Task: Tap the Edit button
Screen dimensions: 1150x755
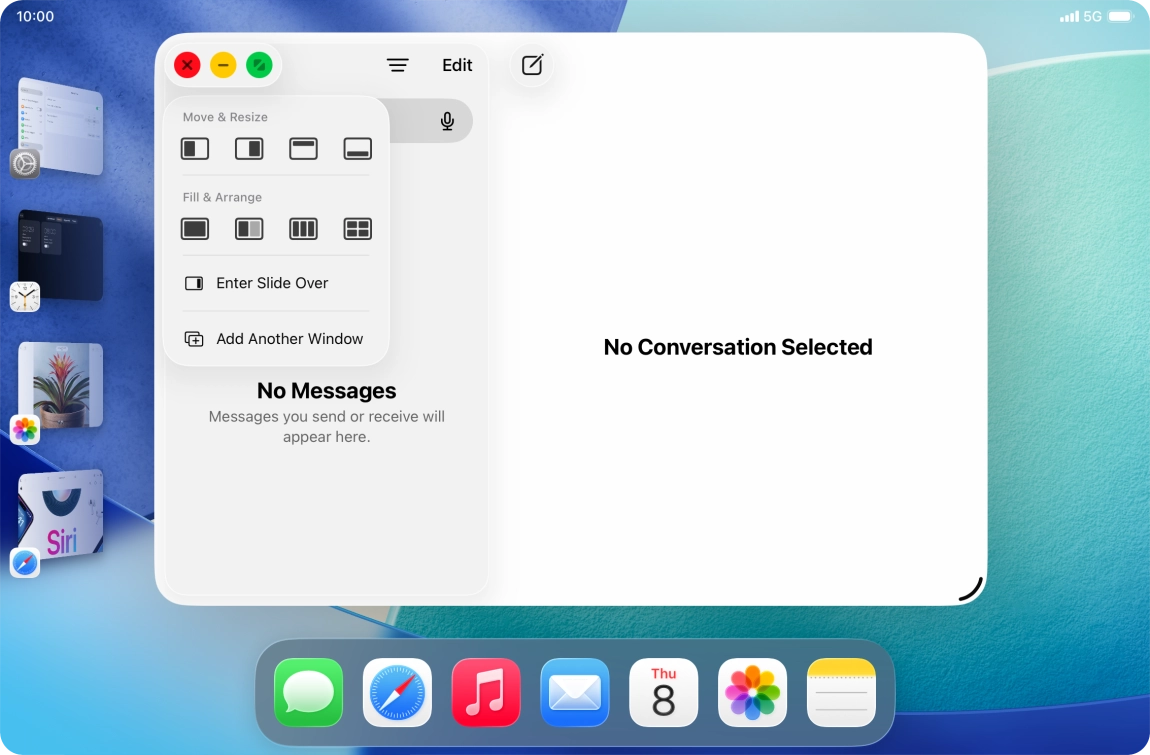Action: (x=456, y=65)
